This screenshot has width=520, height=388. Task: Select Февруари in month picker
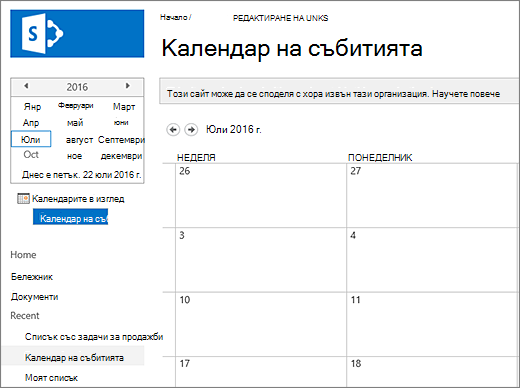tap(76, 106)
